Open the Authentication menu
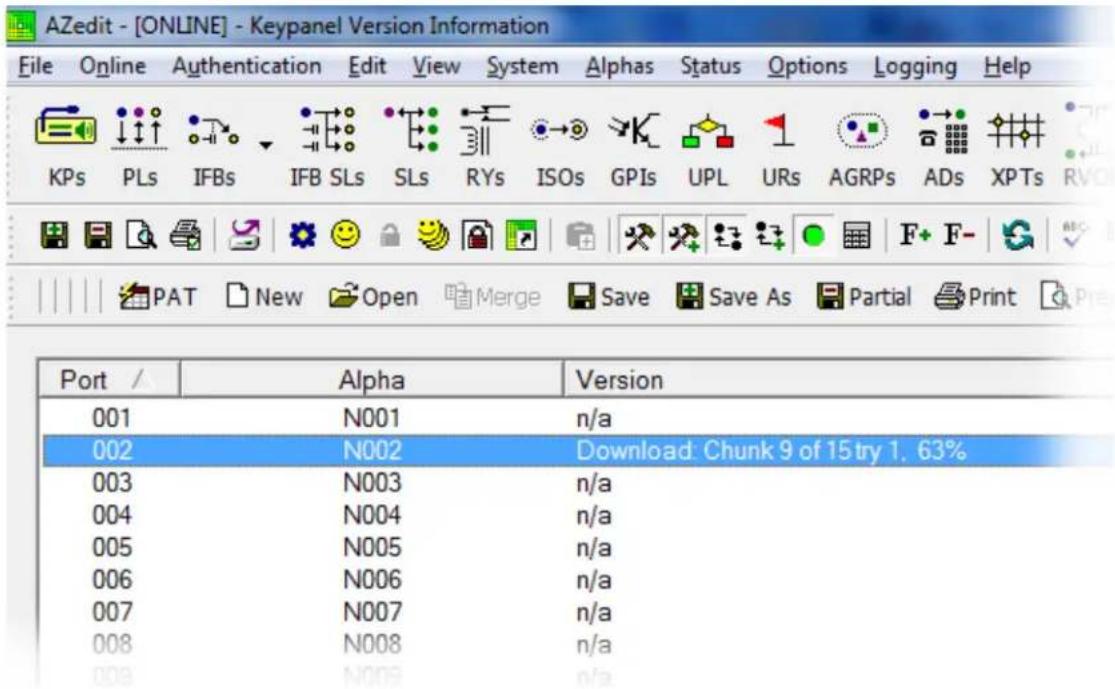The height and width of the screenshot is (689, 1115). 247,66
